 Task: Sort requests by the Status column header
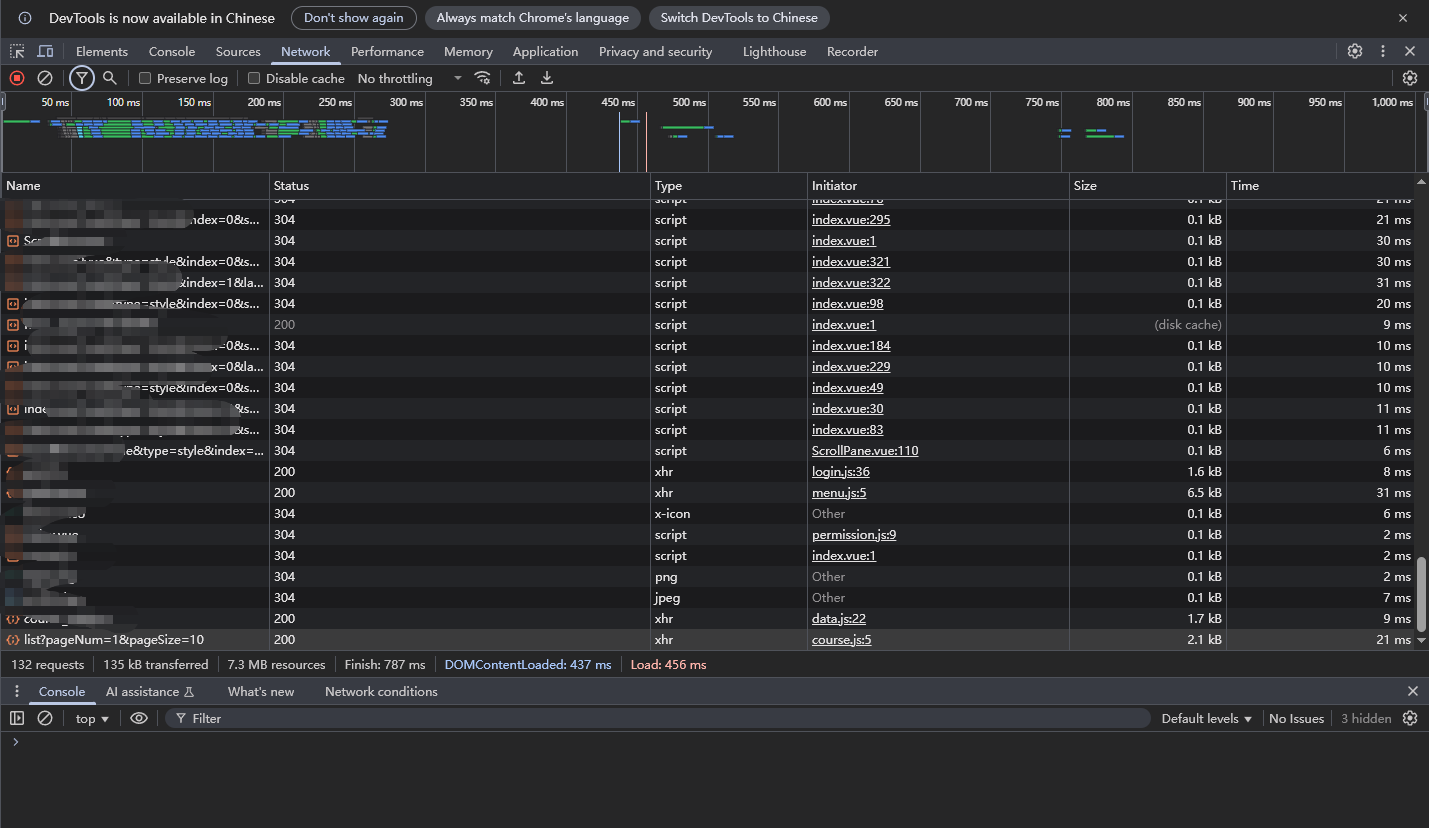[460, 186]
